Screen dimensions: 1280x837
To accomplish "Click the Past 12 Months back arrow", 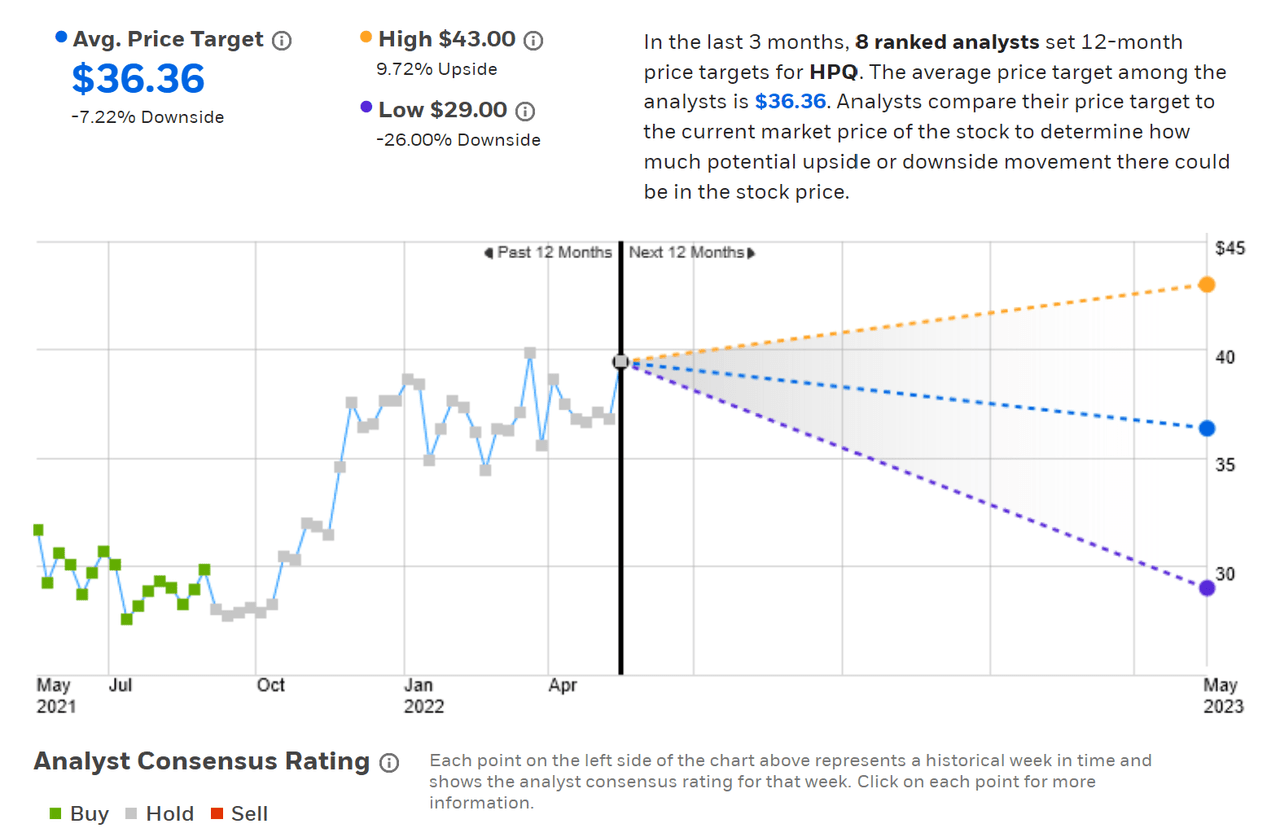I will pos(489,253).
